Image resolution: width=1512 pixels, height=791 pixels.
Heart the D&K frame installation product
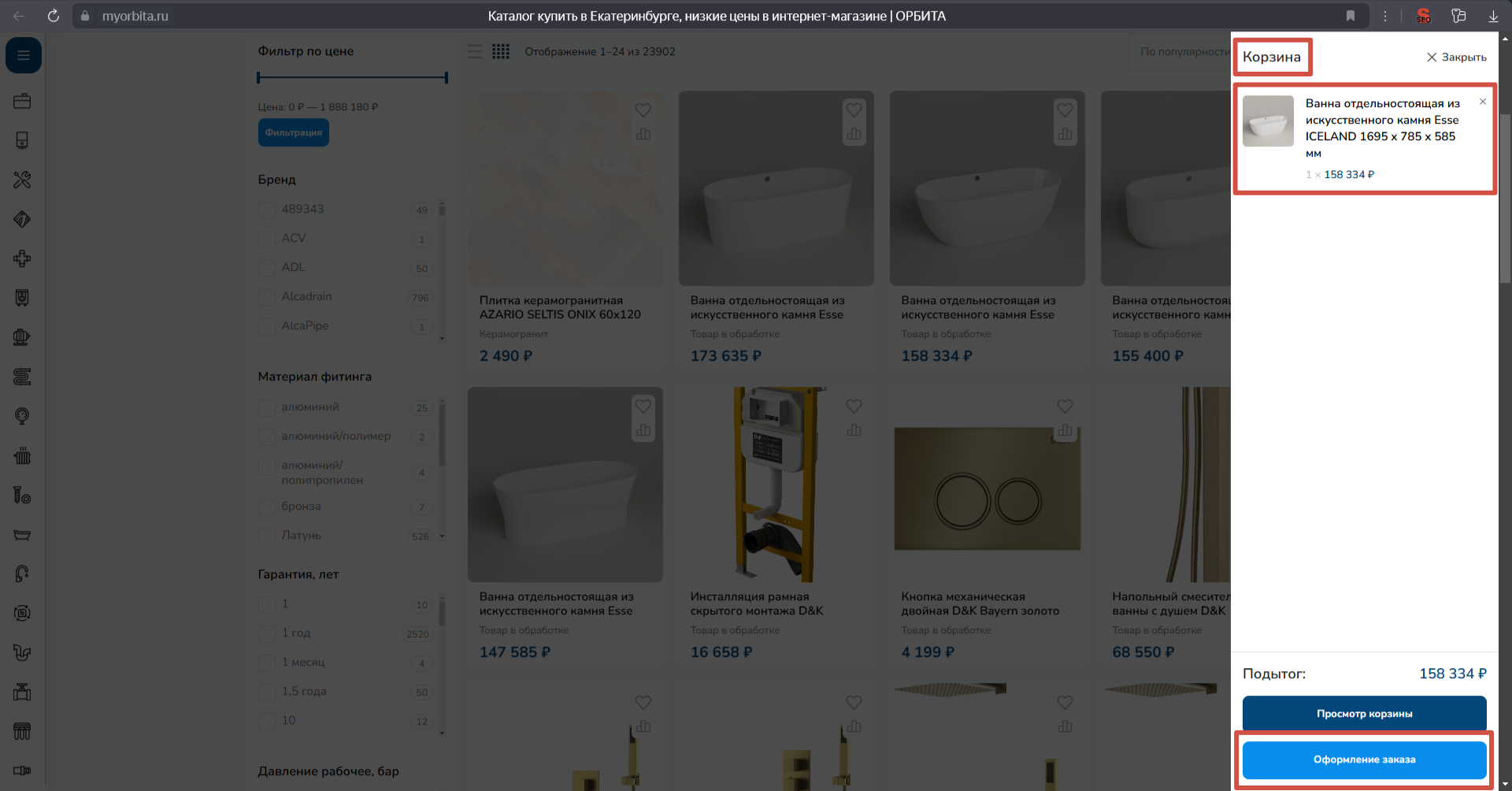click(854, 407)
